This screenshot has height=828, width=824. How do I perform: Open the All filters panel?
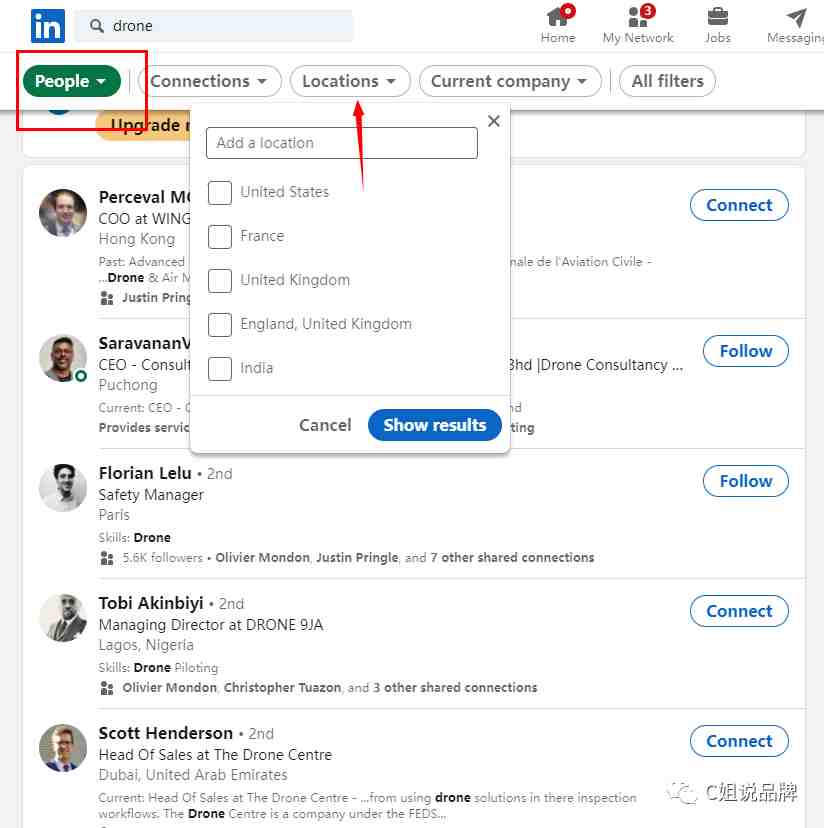(x=667, y=81)
